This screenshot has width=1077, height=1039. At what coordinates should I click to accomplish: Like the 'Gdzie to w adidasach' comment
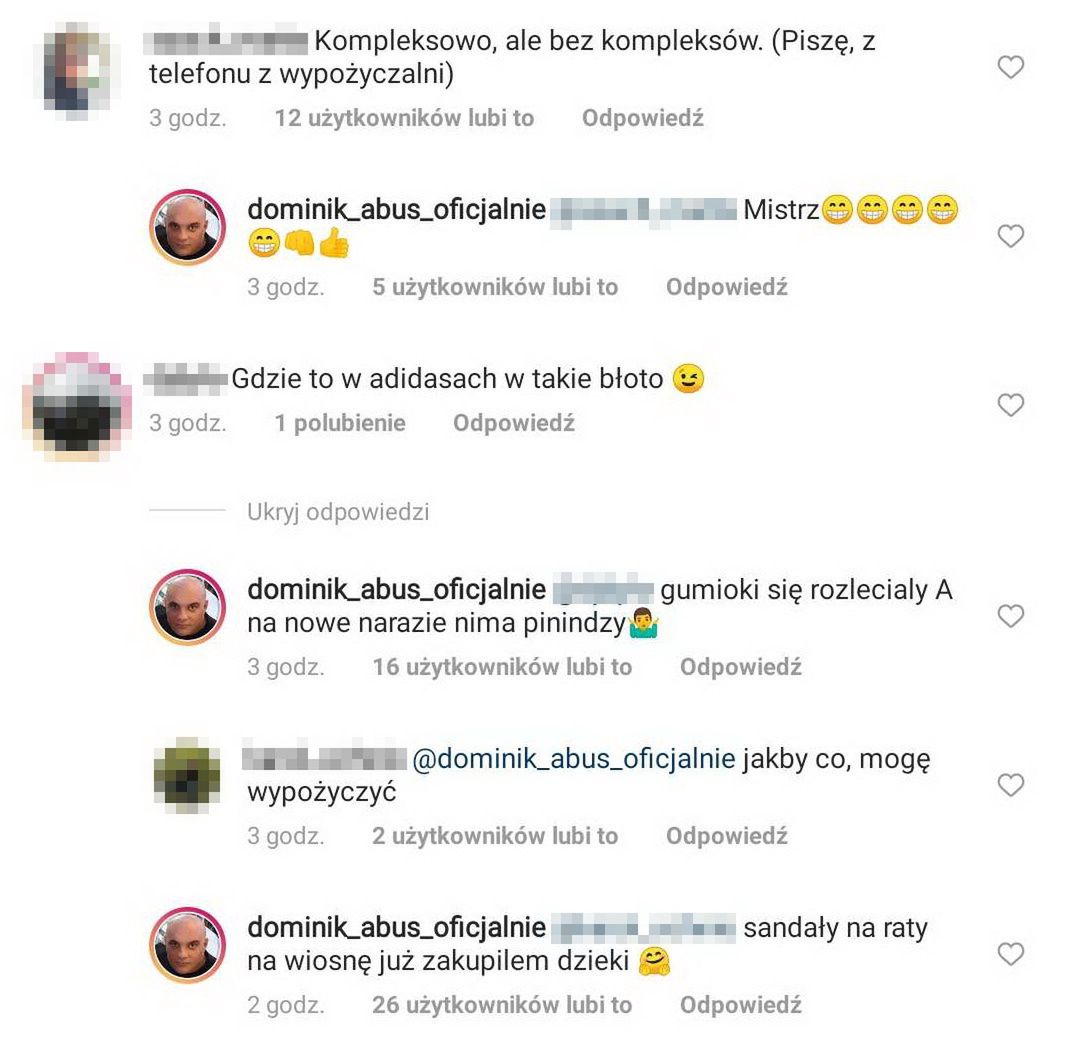1010,405
